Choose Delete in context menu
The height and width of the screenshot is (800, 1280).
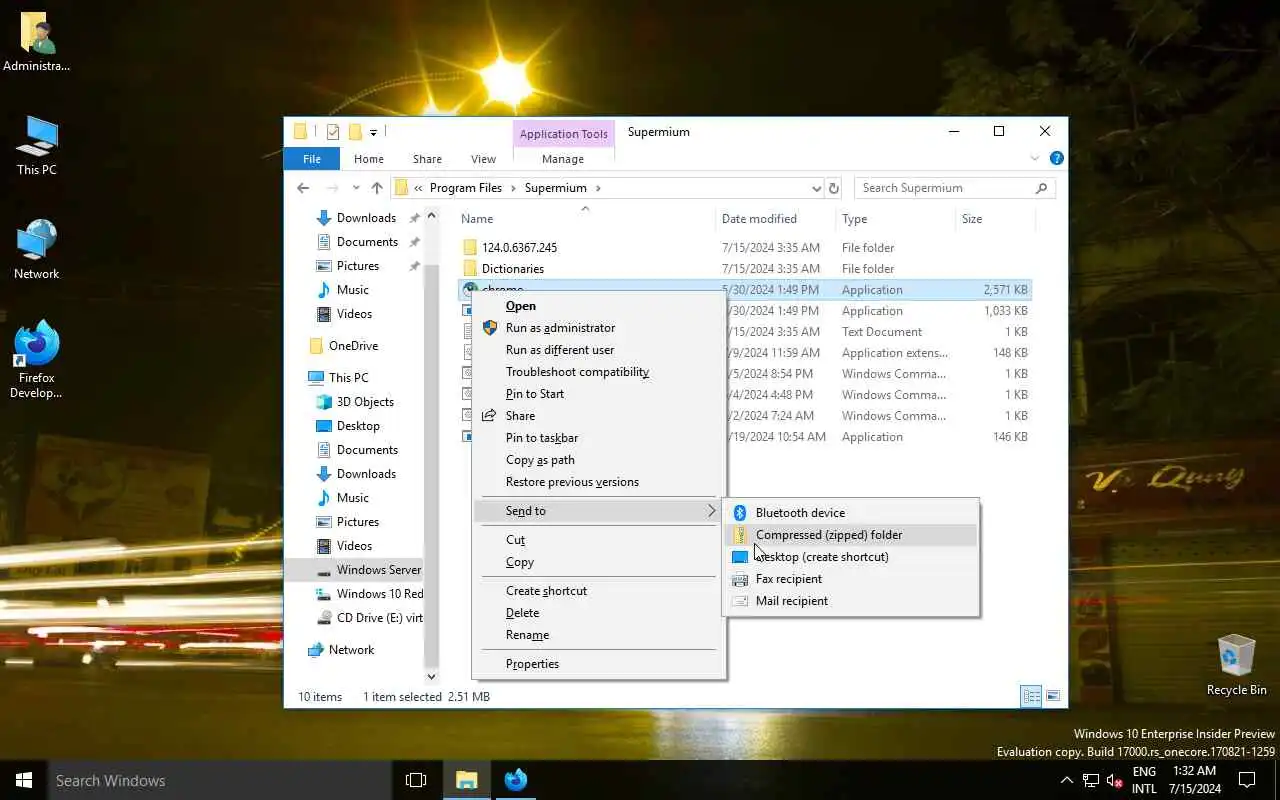coord(599,613)
